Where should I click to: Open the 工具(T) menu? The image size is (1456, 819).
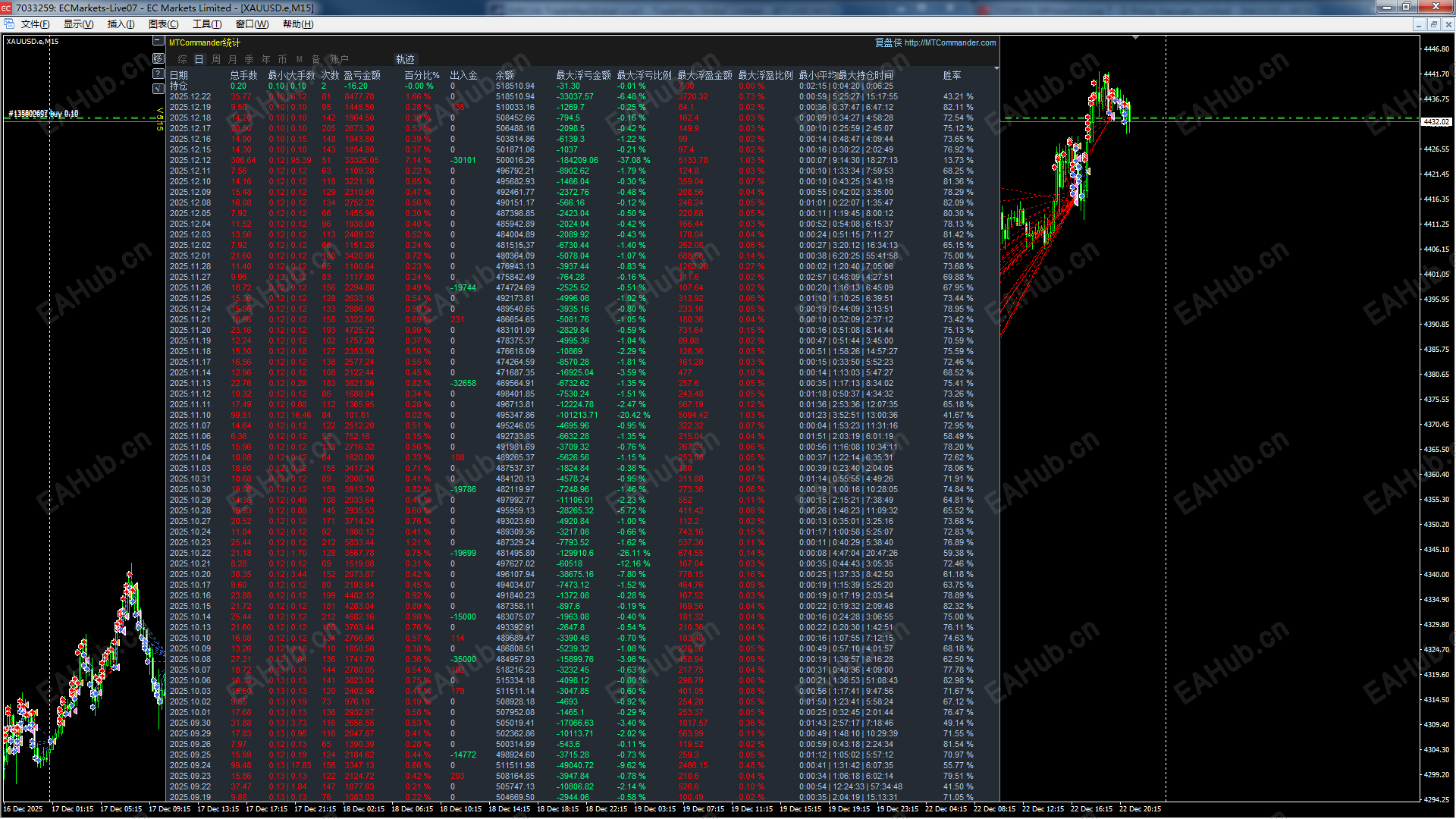pos(206,24)
